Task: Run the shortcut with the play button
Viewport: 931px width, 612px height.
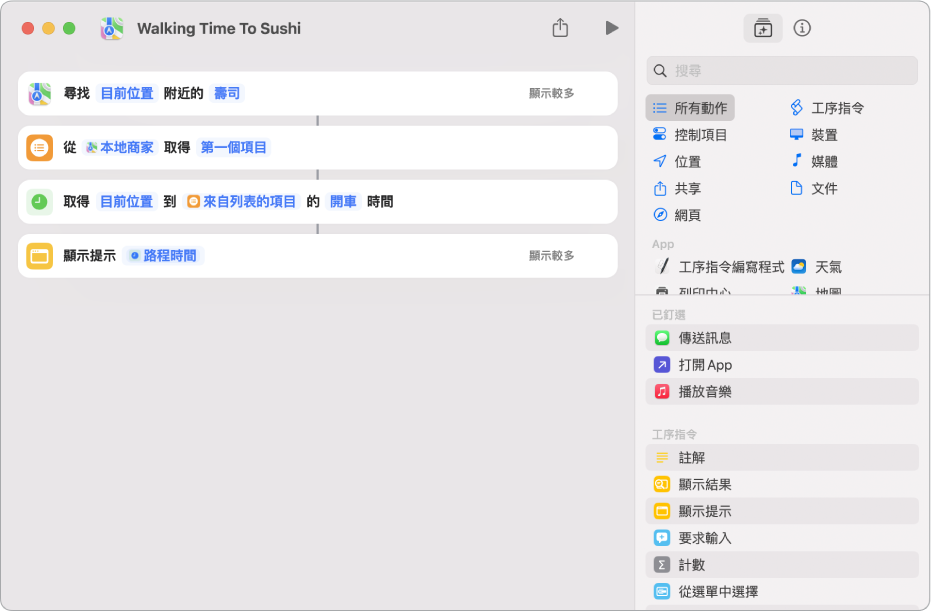Action: [x=611, y=28]
